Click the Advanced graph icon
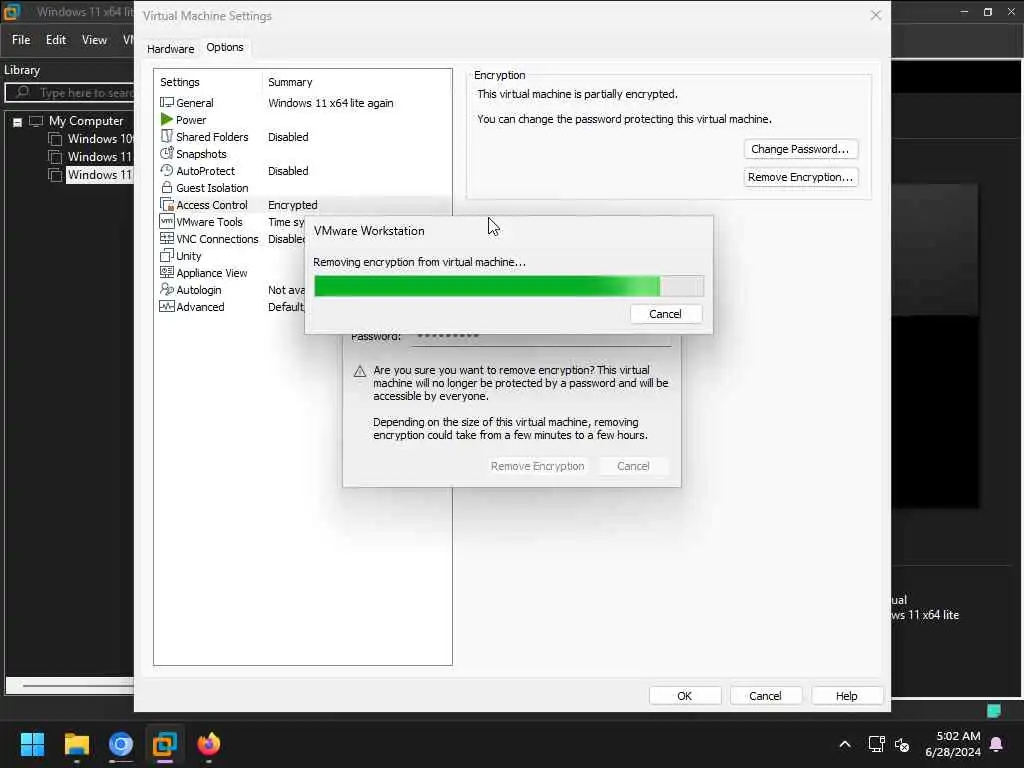The width and height of the screenshot is (1024, 768). pyautogui.click(x=167, y=306)
